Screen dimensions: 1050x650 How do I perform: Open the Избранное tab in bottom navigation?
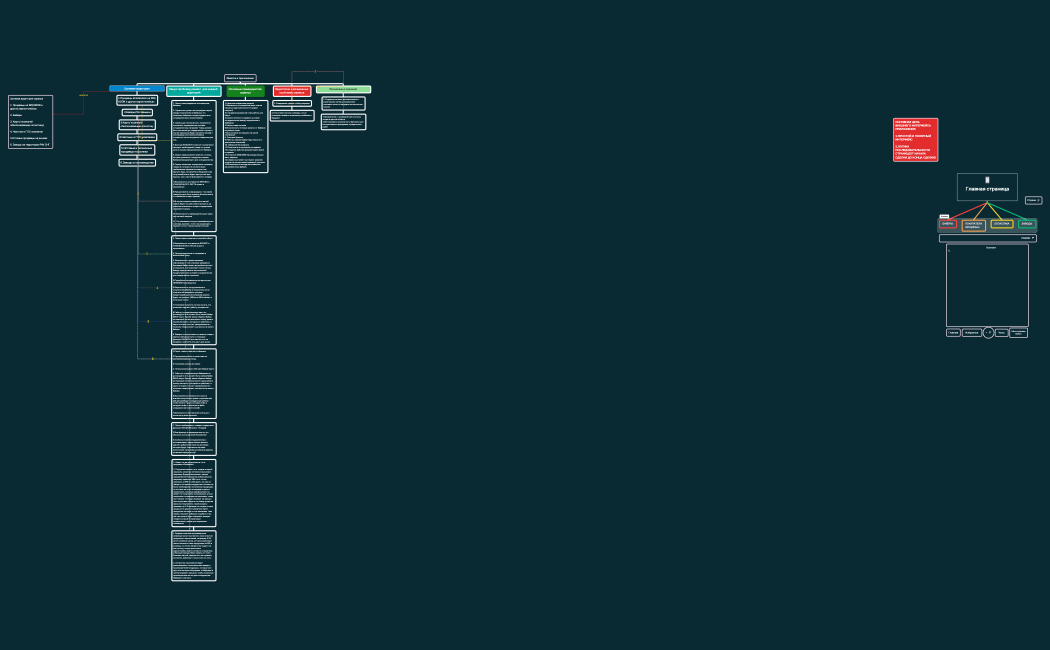[x=971, y=333]
